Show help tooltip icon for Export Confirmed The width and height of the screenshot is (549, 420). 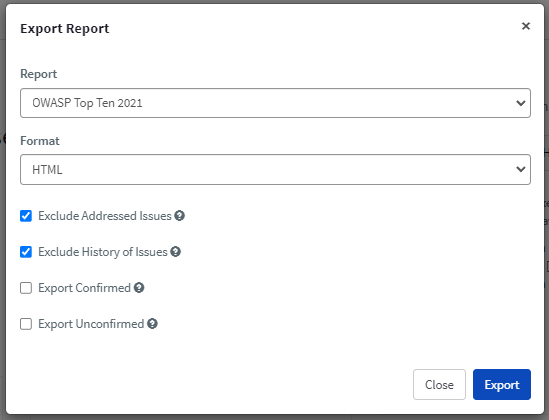[x=139, y=288]
